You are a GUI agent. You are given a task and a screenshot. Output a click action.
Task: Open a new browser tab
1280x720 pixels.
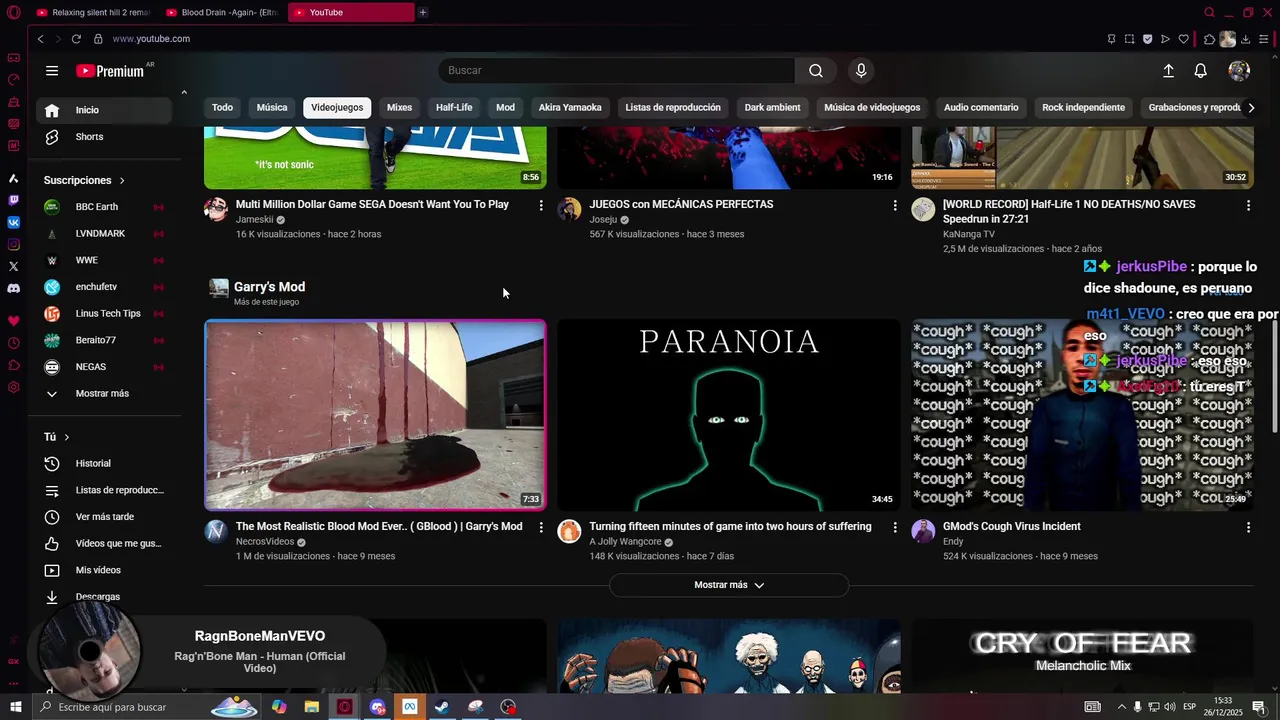(423, 12)
